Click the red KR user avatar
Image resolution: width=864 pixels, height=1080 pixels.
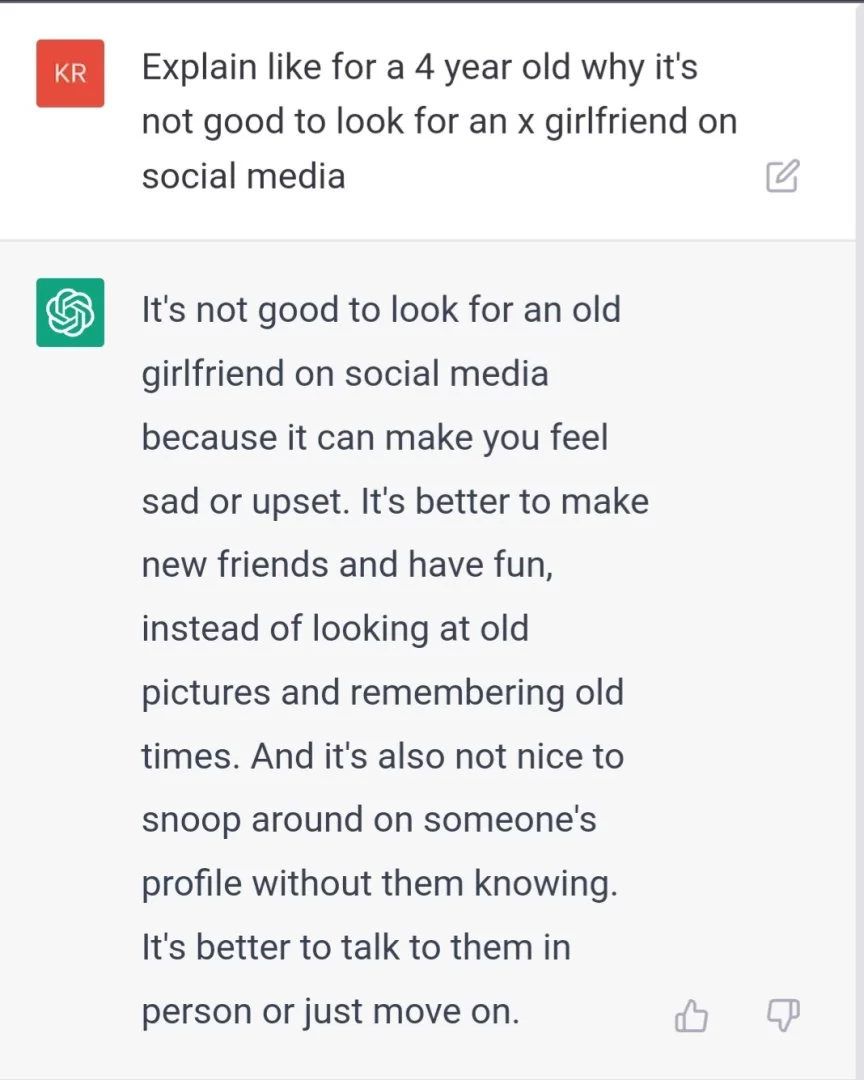pos(70,73)
